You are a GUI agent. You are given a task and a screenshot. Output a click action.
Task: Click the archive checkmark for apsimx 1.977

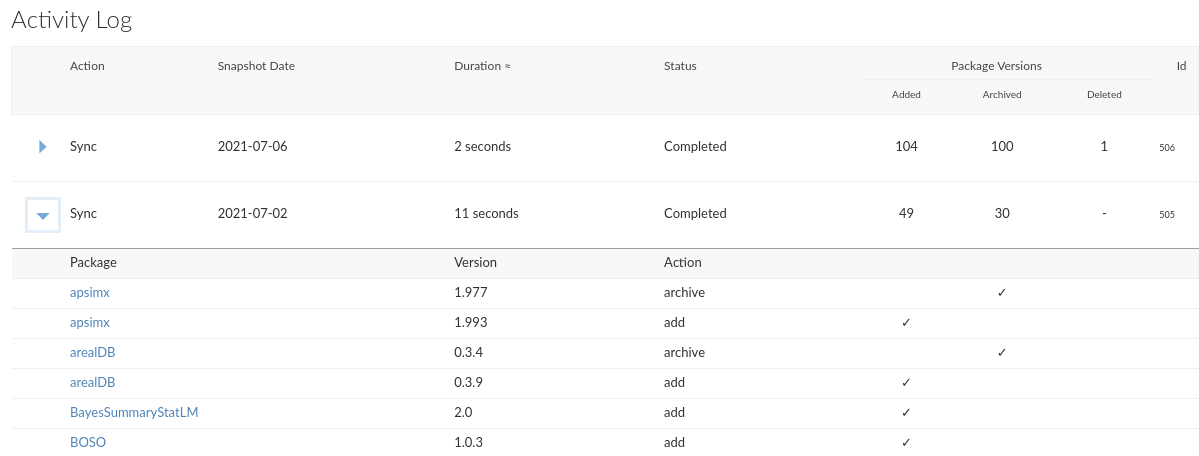[x=1002, y=292]
